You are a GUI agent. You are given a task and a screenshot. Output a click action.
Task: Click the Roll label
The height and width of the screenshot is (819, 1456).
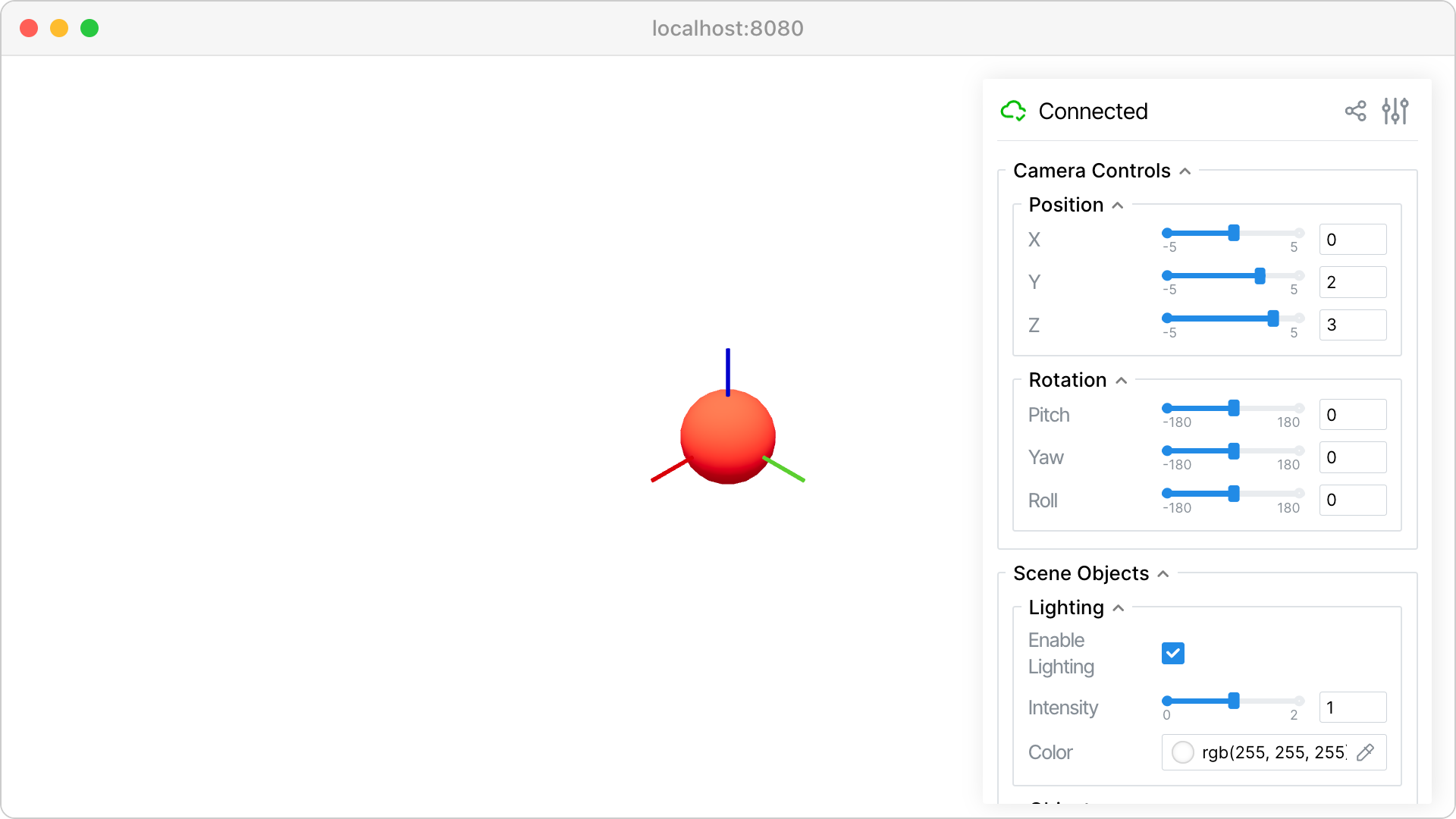click(1043, 500)
